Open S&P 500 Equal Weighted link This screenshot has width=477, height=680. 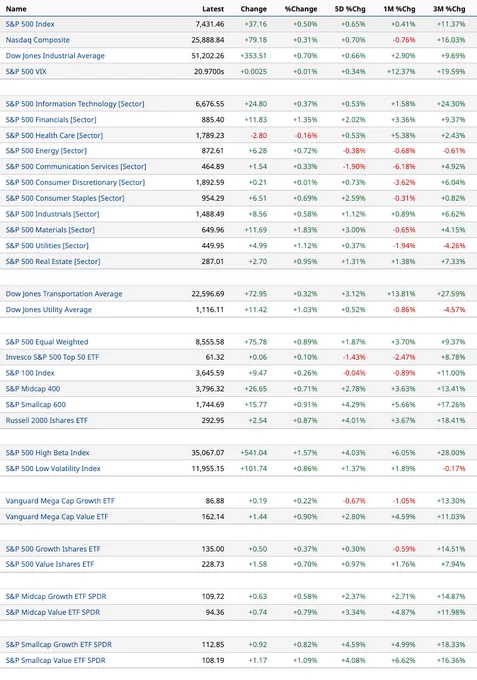[47, 342]
